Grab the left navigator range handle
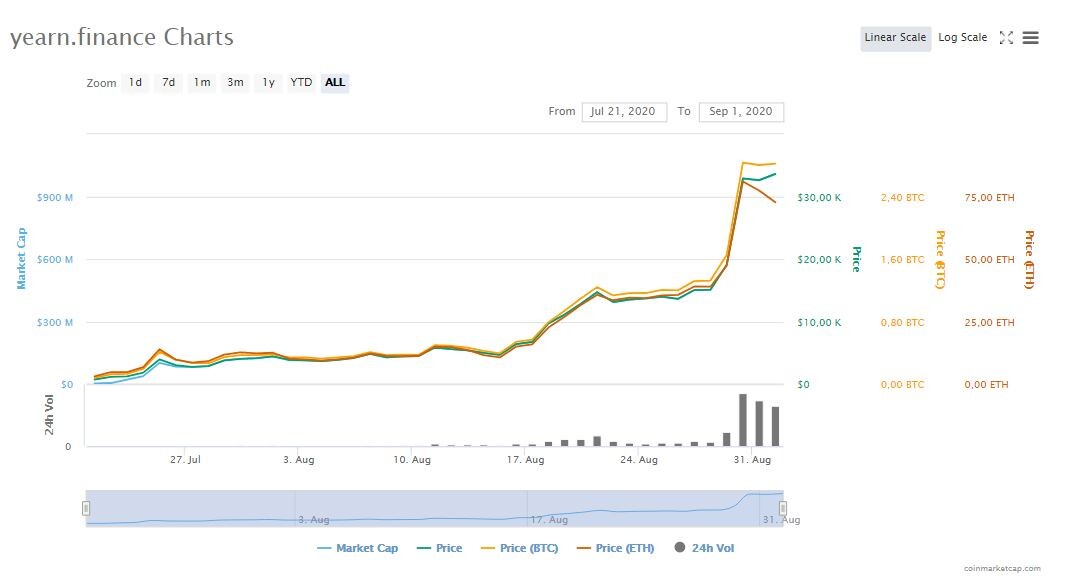This screenshot has width=1066, height=586. point(86,509)
